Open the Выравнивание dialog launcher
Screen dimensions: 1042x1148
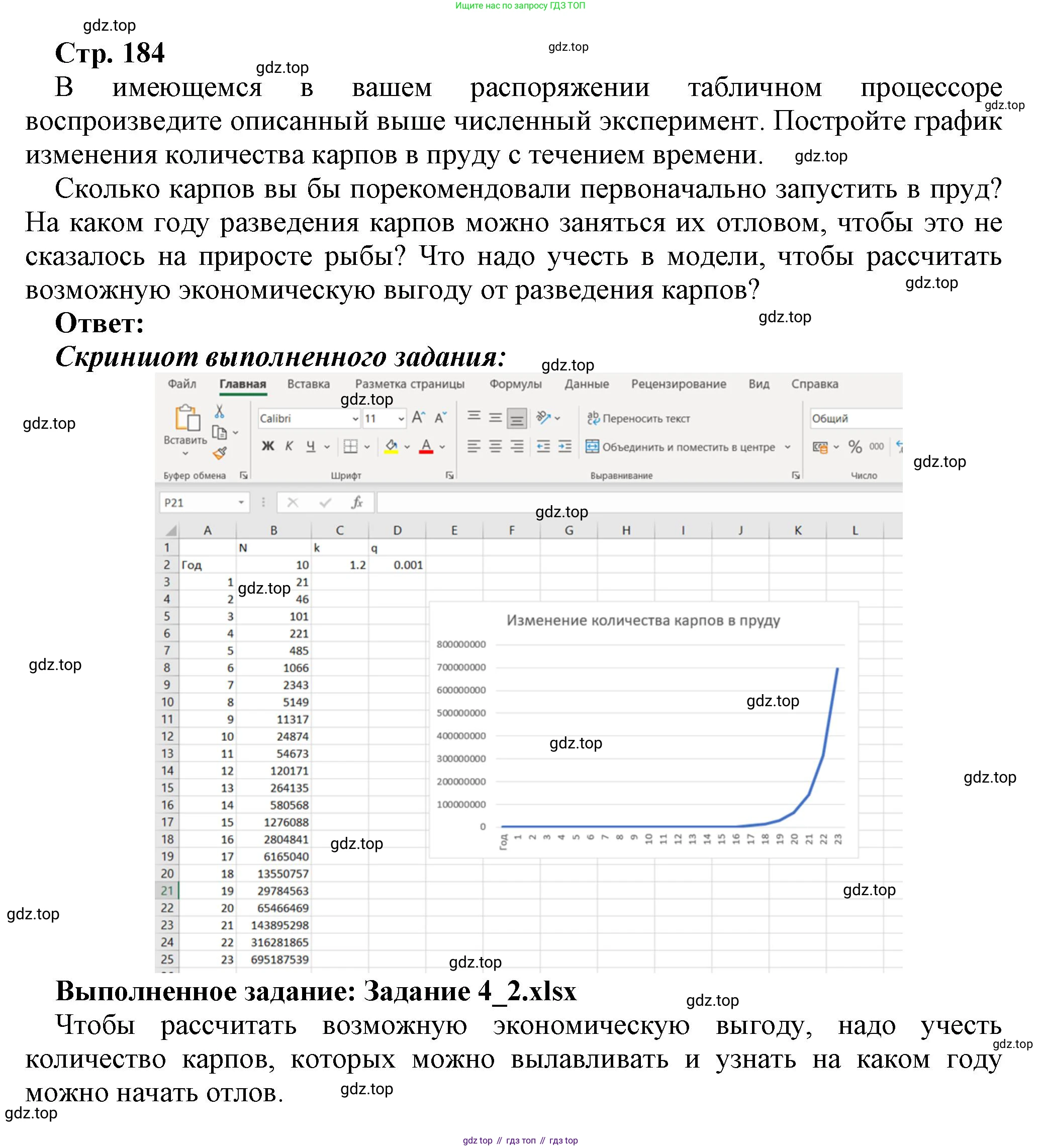click(x=796, y=475)
